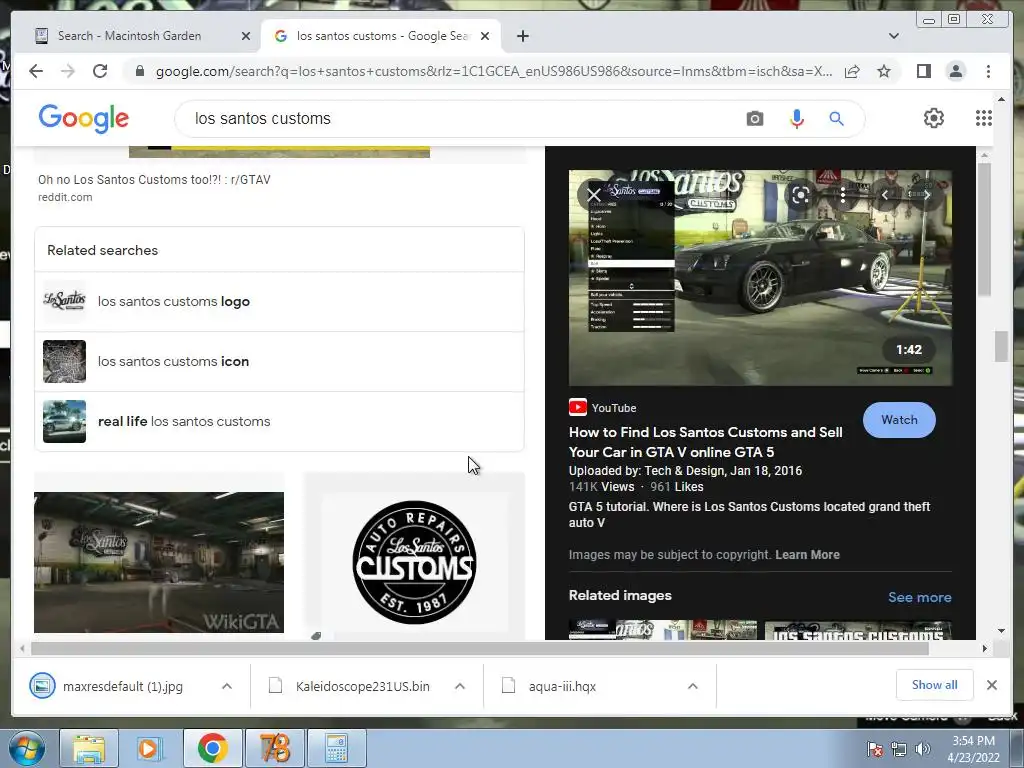Image resolution: width=1024 pixels, height=768 pixels.
Task: Share this page via share icon
Action: (x=852, y=71)
